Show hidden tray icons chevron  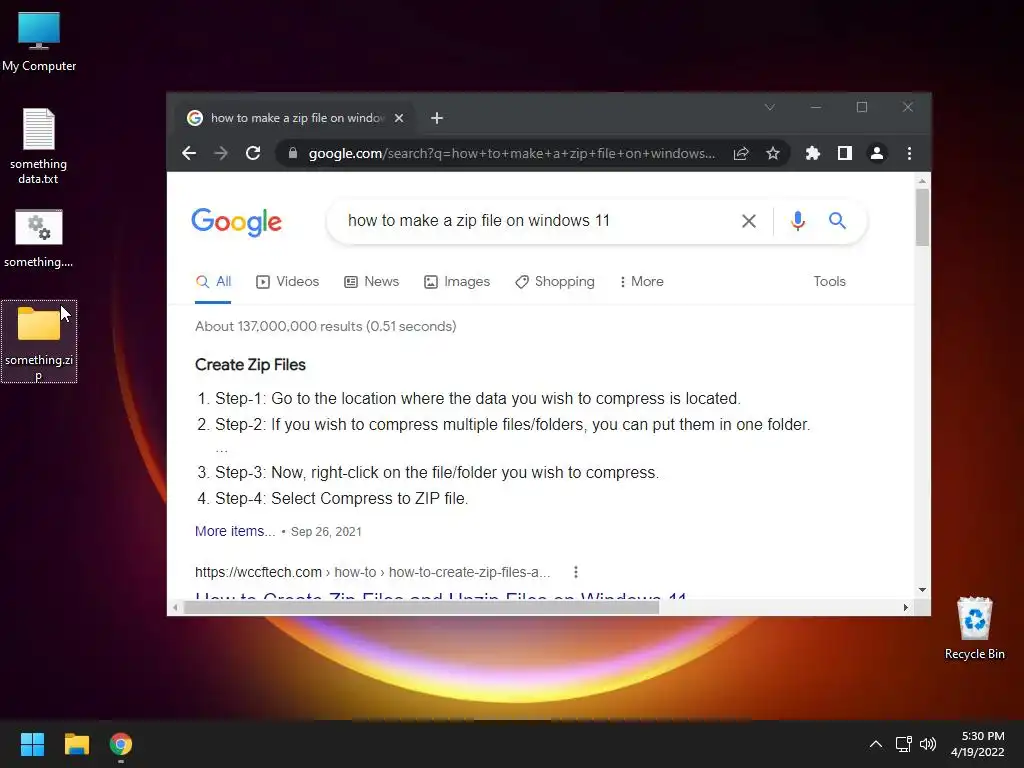pos(876,744)
